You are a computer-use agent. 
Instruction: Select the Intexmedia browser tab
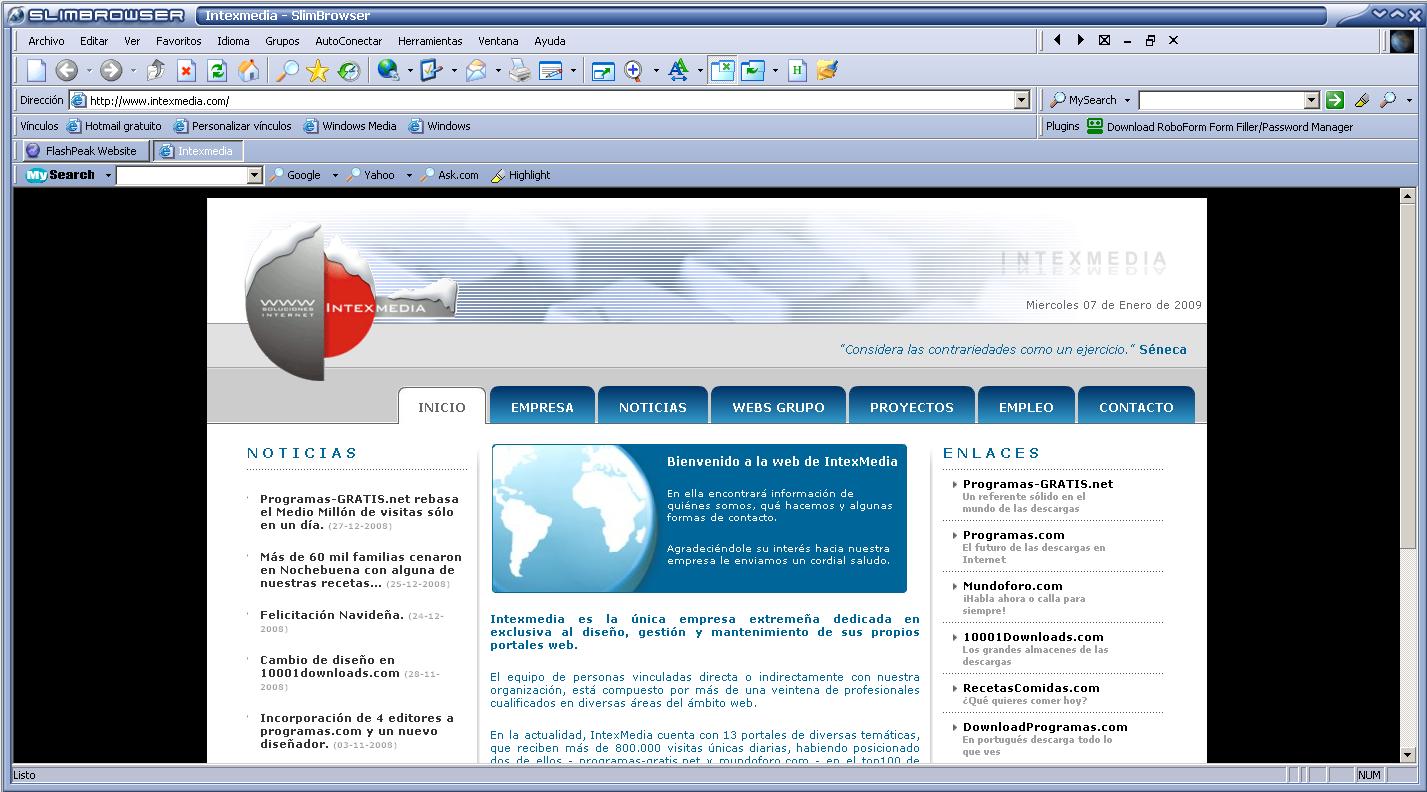click(x=198, y=151)
